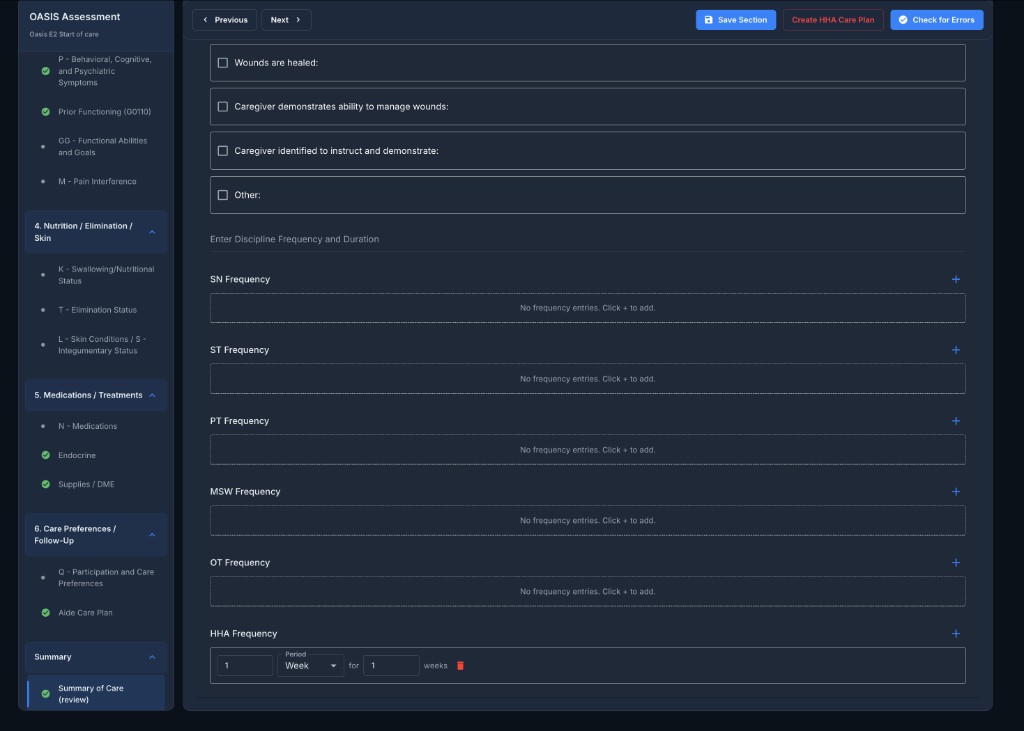Delete the HHA frequency row with trash icon
The height and width of the screenshot is (731, 1024).
click(460, 666)
